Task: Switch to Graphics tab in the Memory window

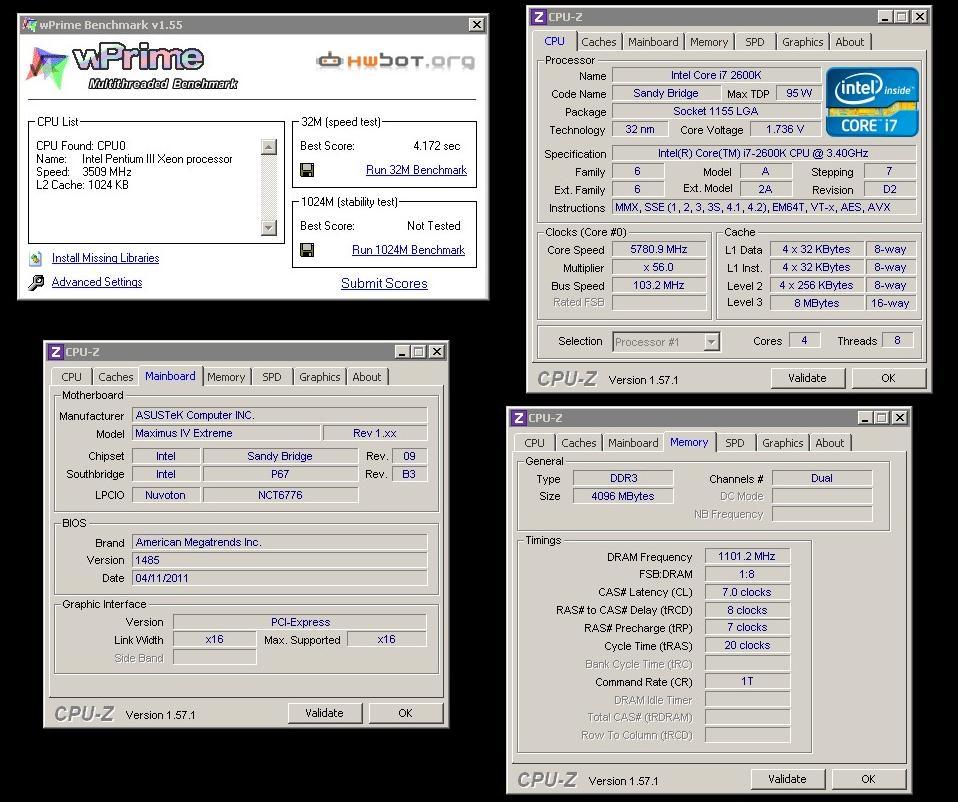Action: point(782,443)
